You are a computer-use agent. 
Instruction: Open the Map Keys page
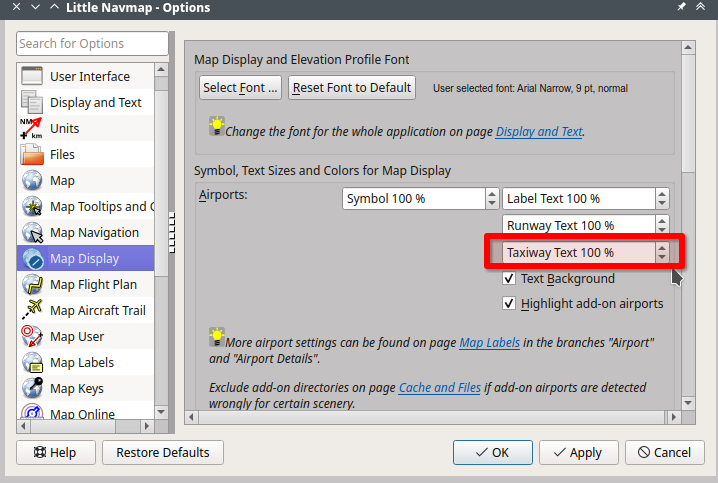pyautogui.click(x=87, y=389)
